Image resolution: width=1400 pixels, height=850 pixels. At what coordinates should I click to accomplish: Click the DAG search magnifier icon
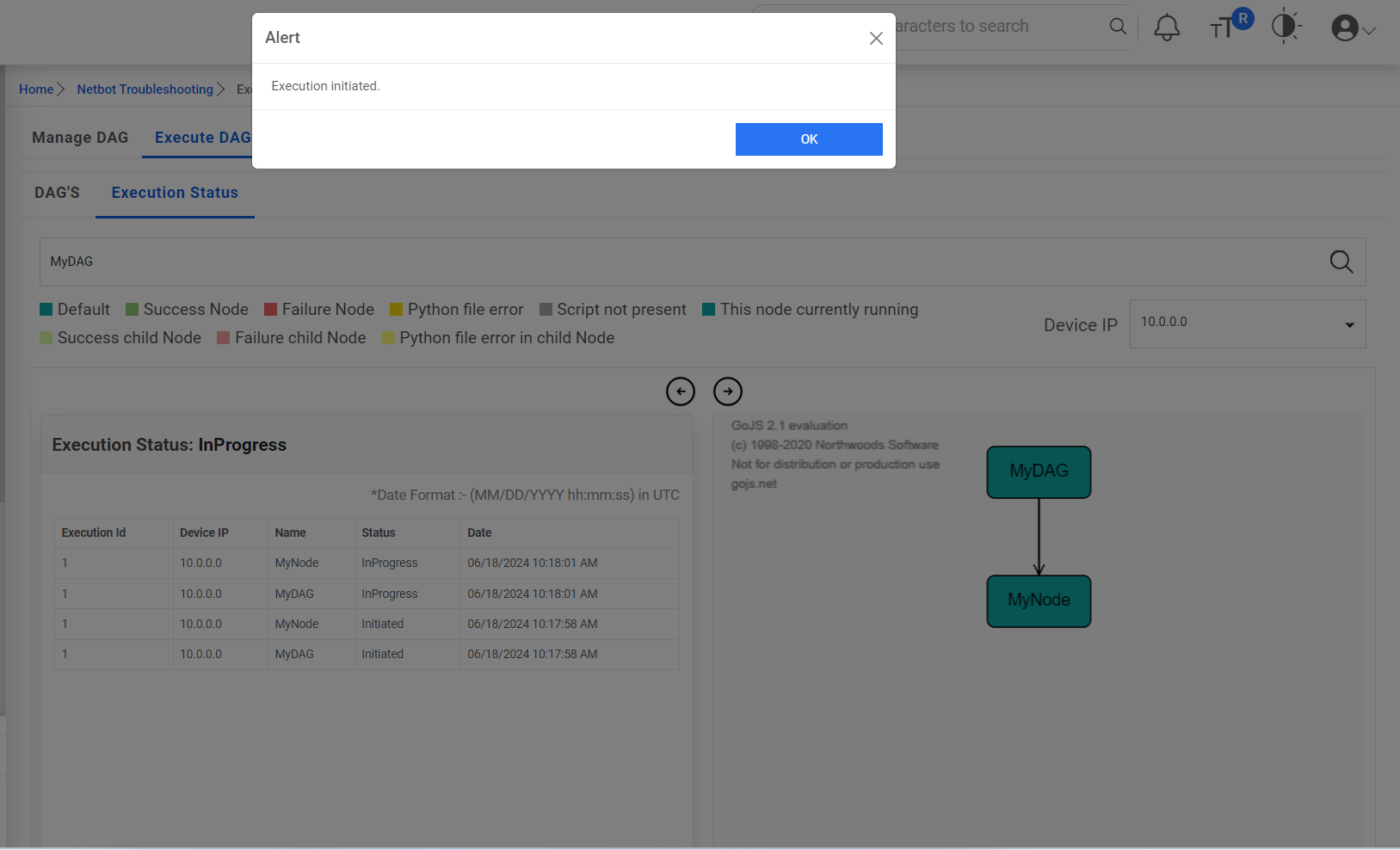(1341, 262)
